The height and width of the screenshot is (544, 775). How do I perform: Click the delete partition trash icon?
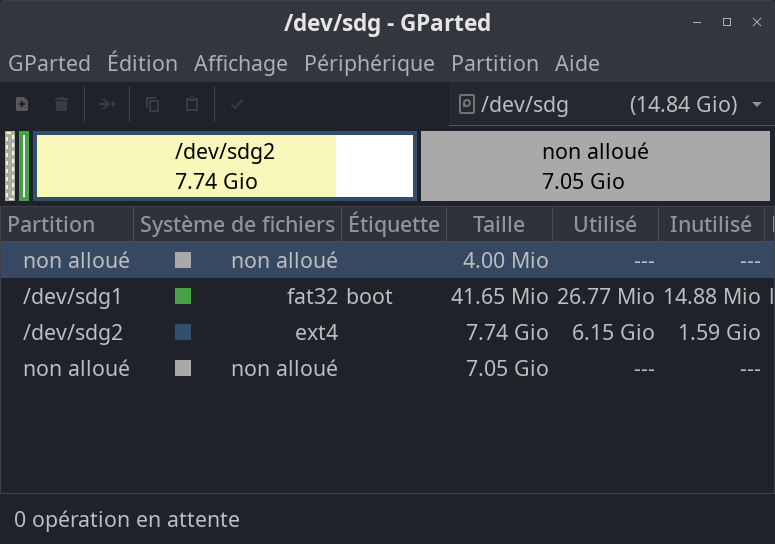62,104
